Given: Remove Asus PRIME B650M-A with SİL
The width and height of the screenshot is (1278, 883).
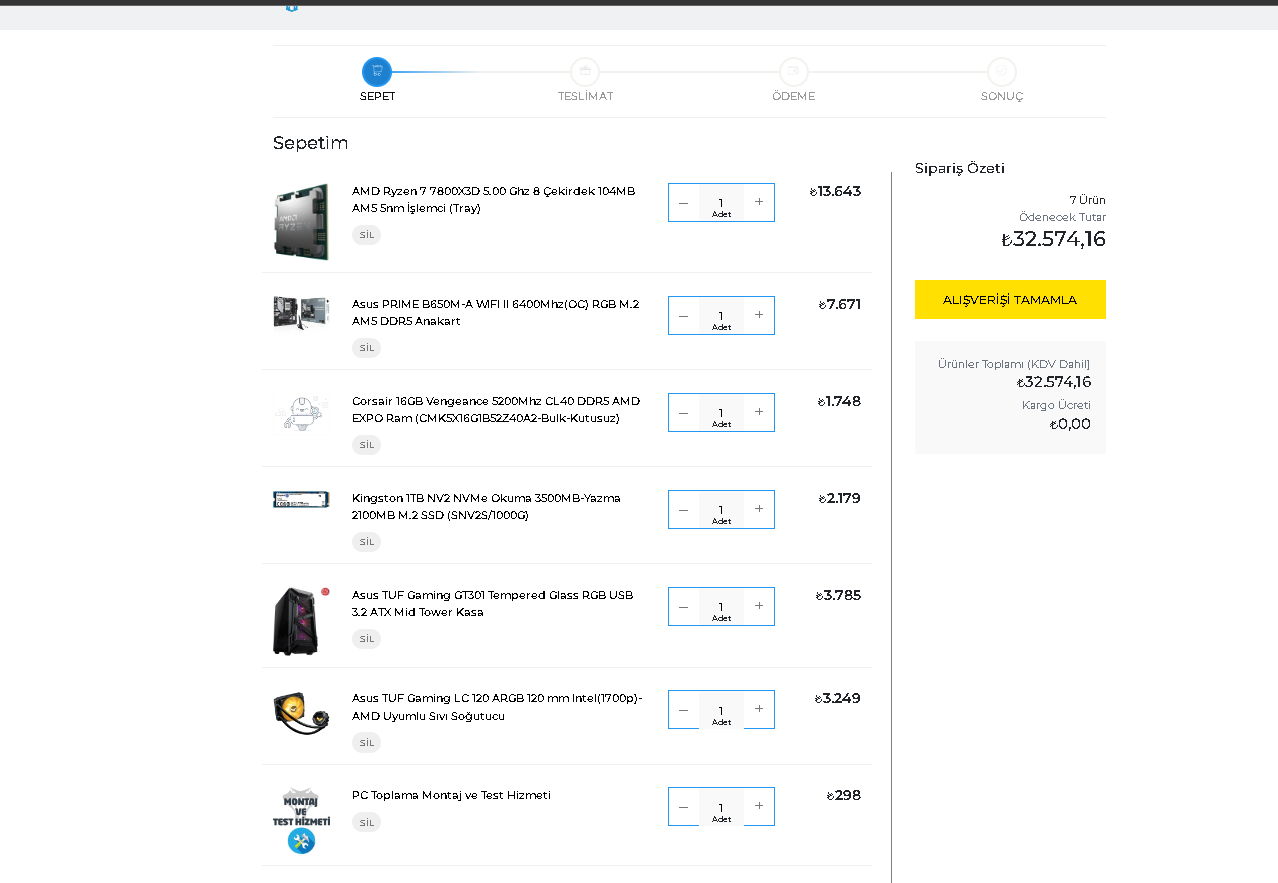Looking at the screenshot, I should tap(366, 348).
